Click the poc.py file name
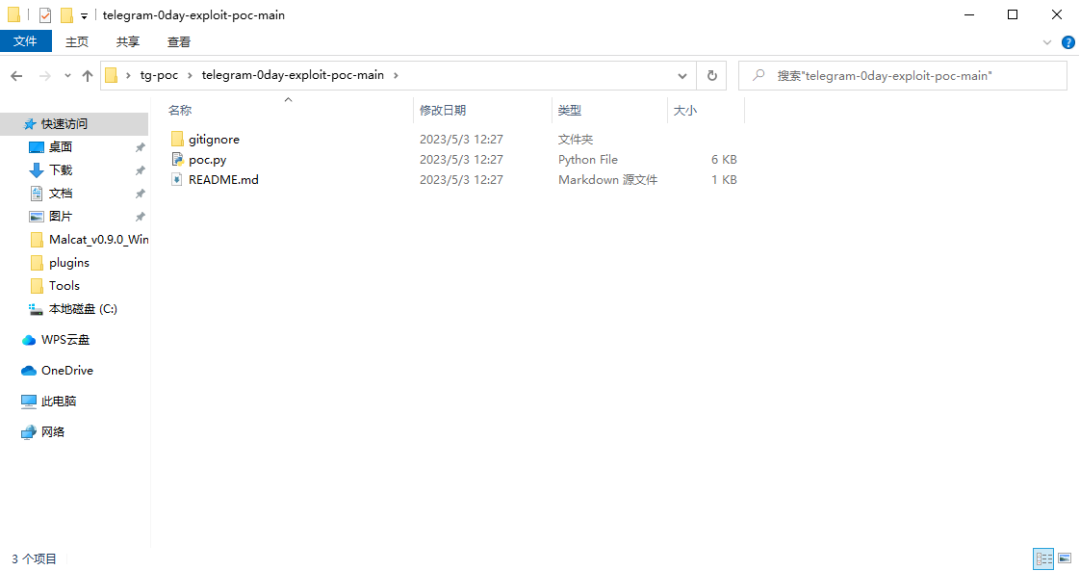This screenshot has width=1080, height=571. [x=207, y=160]
